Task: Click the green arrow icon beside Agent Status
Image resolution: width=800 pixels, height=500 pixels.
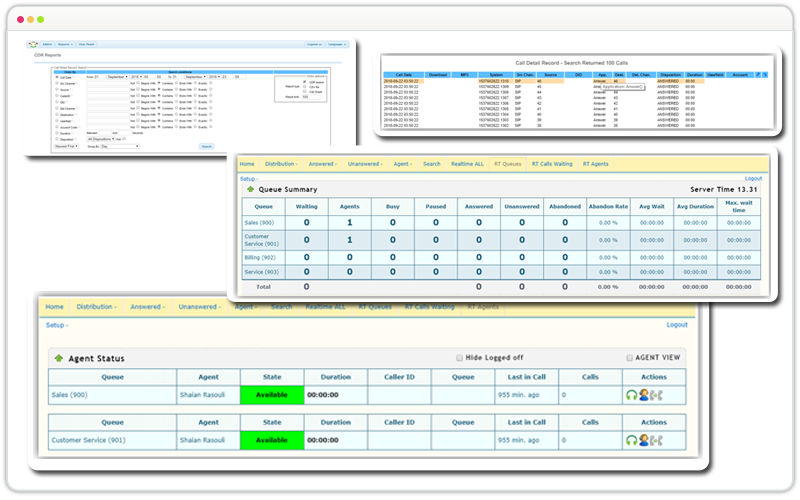Action: point(58,358)
